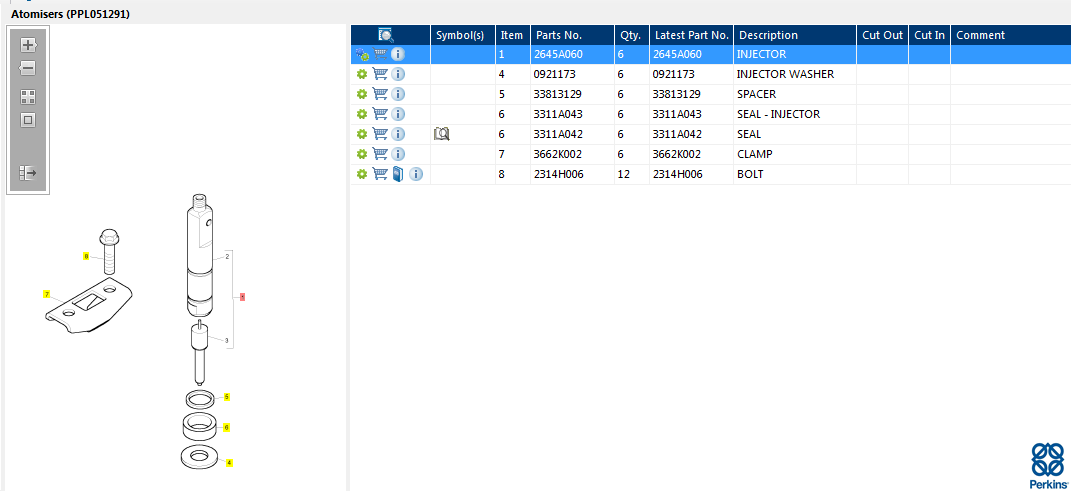The height and width of the screenshot is (491, 1071).
Task: Add CLAMP 3662K002 to cart
Action: pos(380,154)
